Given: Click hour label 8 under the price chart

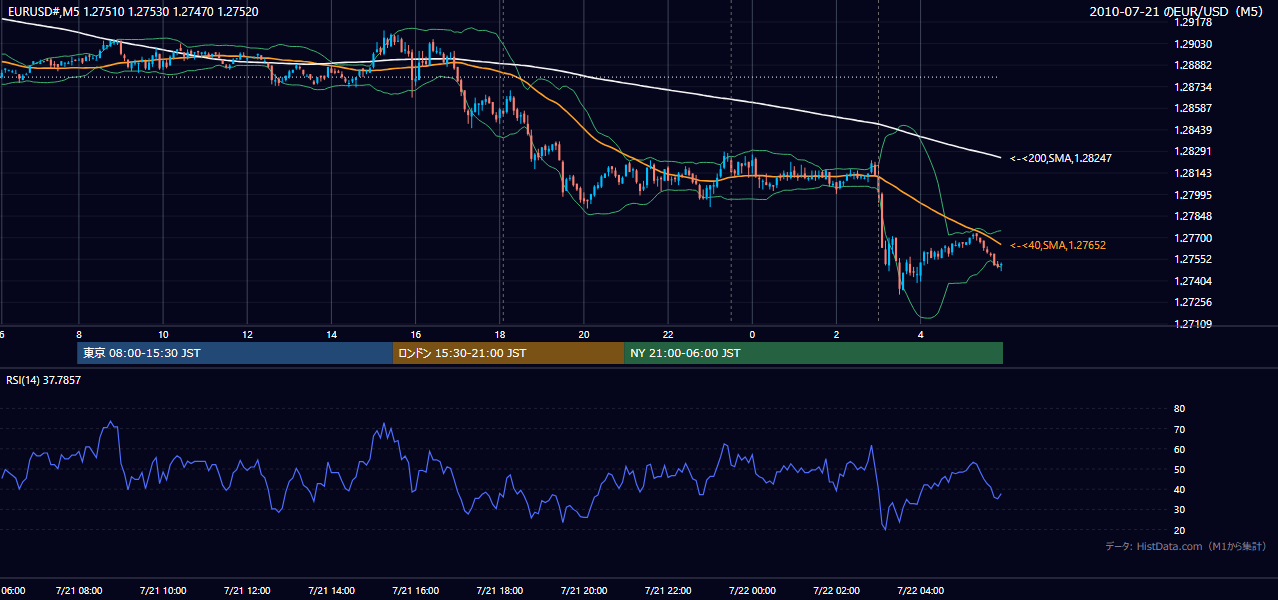Looking at the screenshot, I should click(x=79, y=334).
